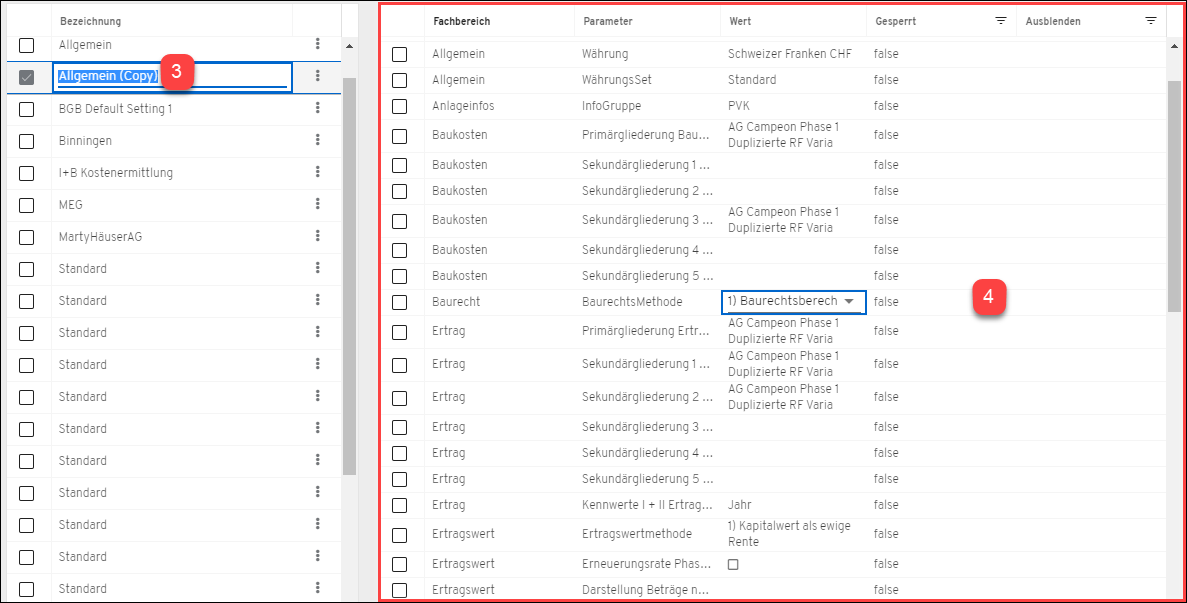Click filter icon in Ausblenden column header
Viewport: 1187px width, 603px height.
coord(1151,21)
